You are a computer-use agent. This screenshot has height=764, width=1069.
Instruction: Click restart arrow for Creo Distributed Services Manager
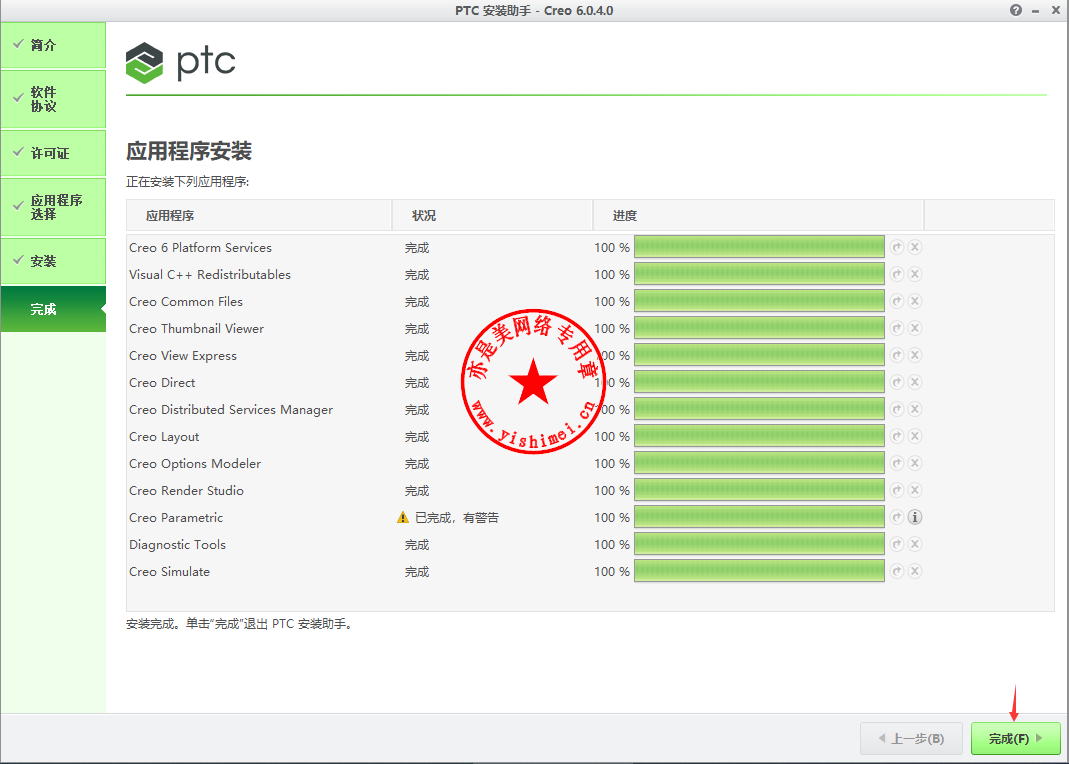[897, 409]
